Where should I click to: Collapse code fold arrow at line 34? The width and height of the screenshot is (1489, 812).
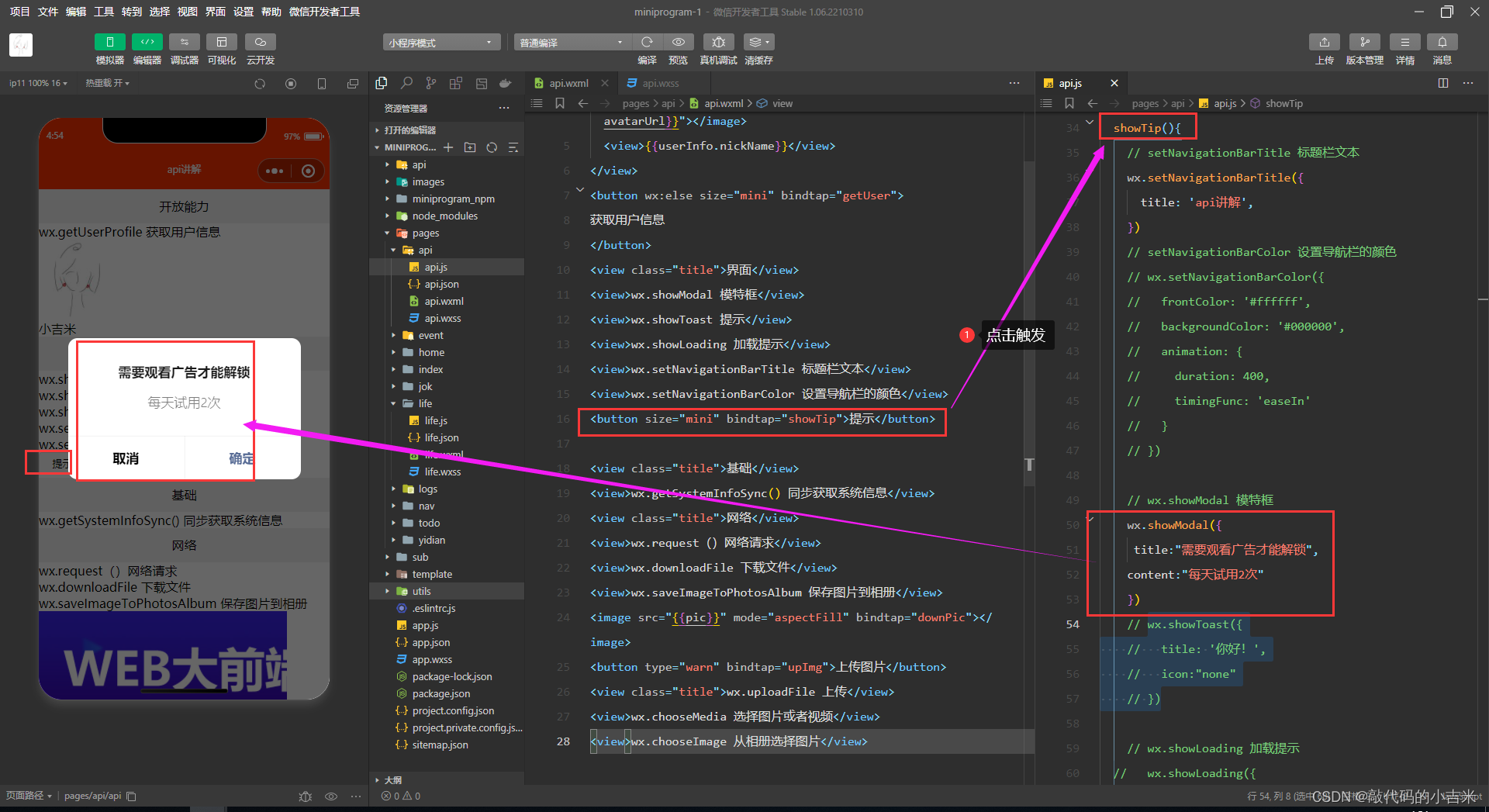point(1090,122)
